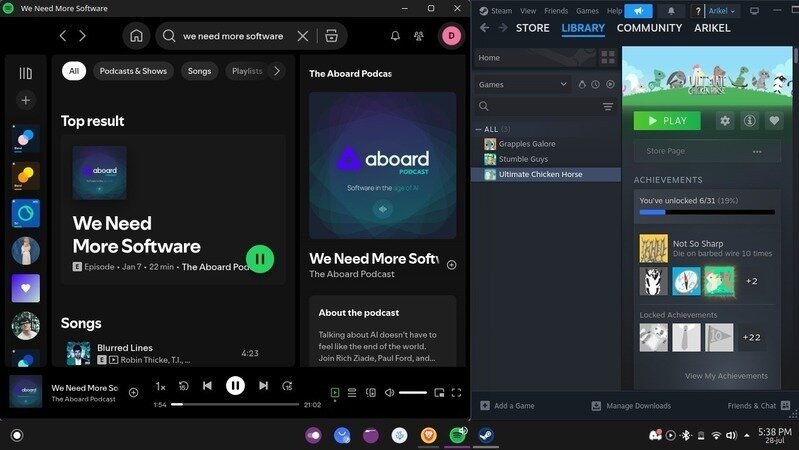This screenshot has height=450, width=799.
Task: Open Spotify Browse icon in search bar
Action: click(332, 36)
